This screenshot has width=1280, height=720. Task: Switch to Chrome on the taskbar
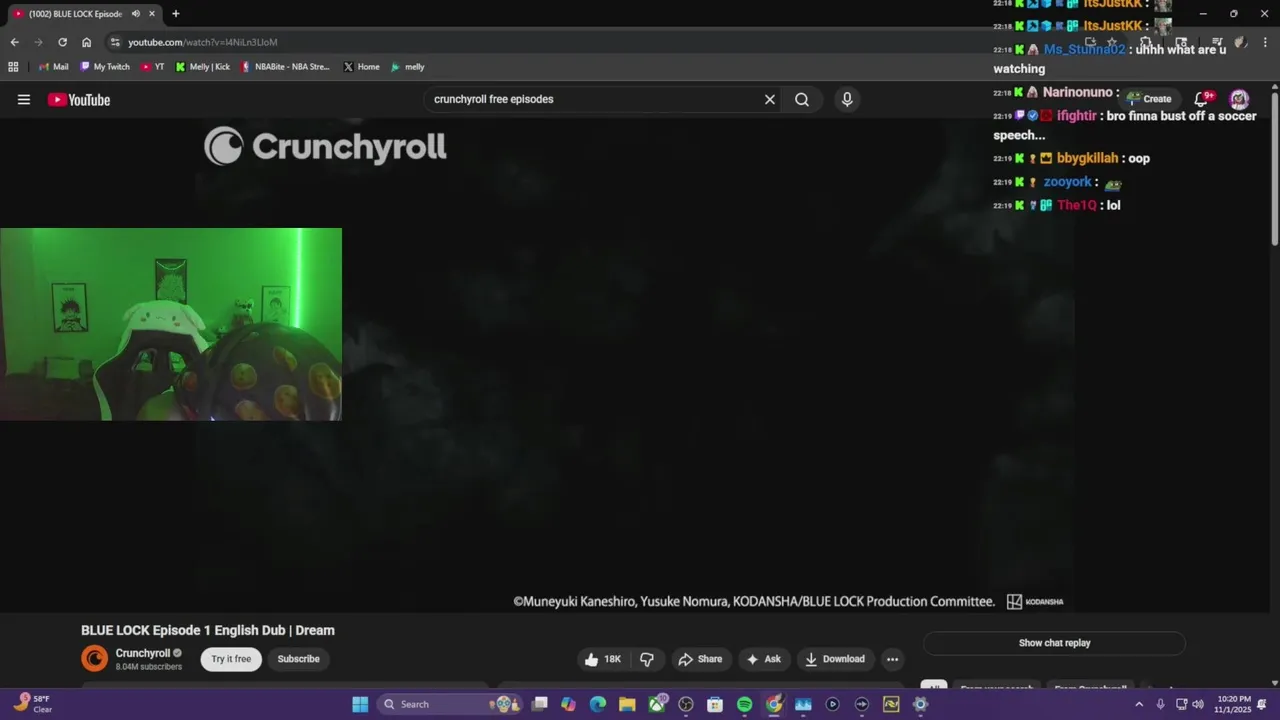click(x=774, y=704)
